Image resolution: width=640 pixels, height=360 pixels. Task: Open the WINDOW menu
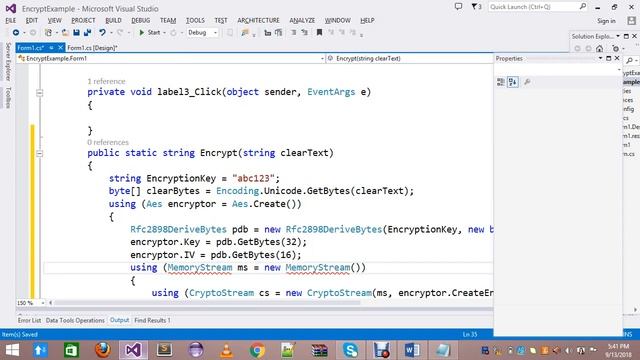pyautogui.click(x=338, y=20)
